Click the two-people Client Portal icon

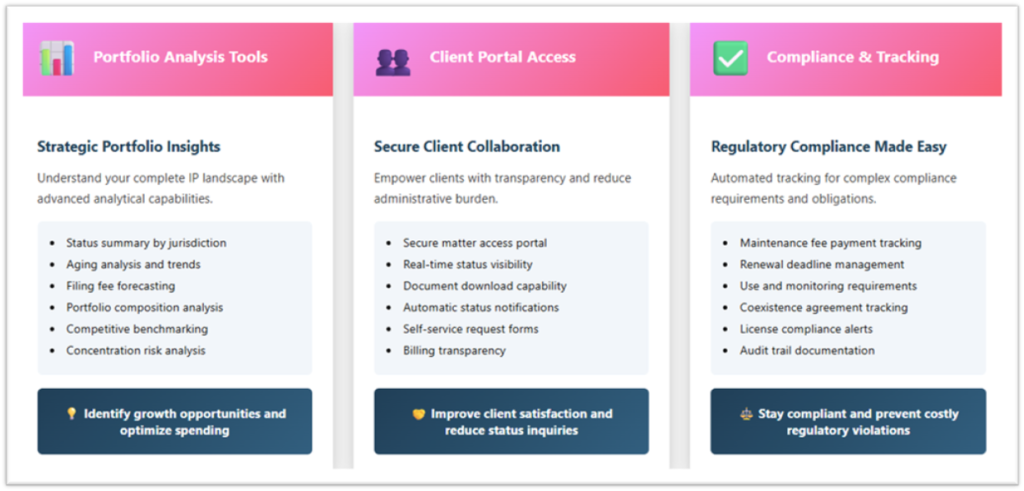pos(393,59)
